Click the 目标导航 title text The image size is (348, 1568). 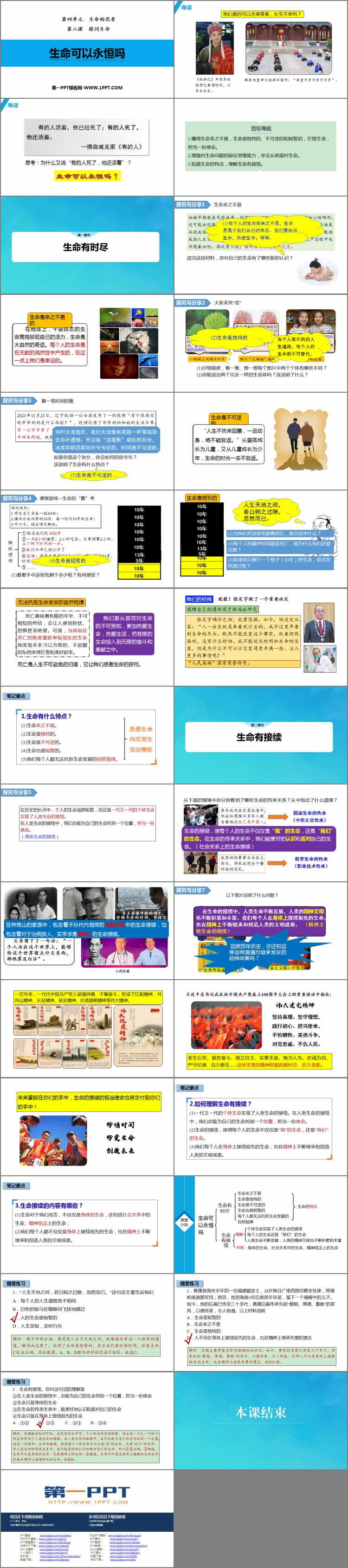tap(261, 128)
